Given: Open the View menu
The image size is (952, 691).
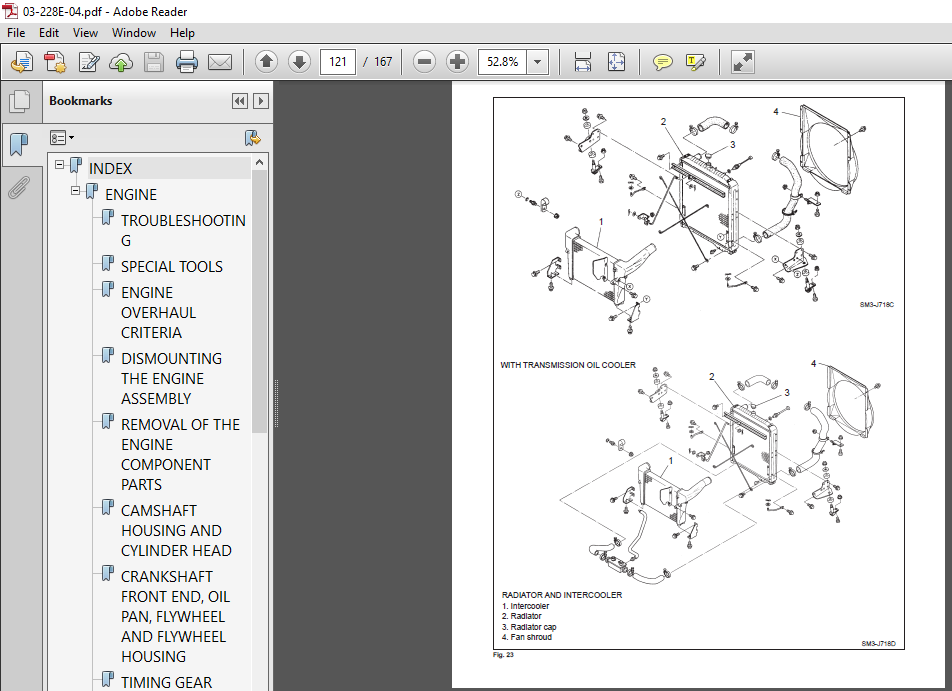Looking at the screenshot, I should [85, 33].
